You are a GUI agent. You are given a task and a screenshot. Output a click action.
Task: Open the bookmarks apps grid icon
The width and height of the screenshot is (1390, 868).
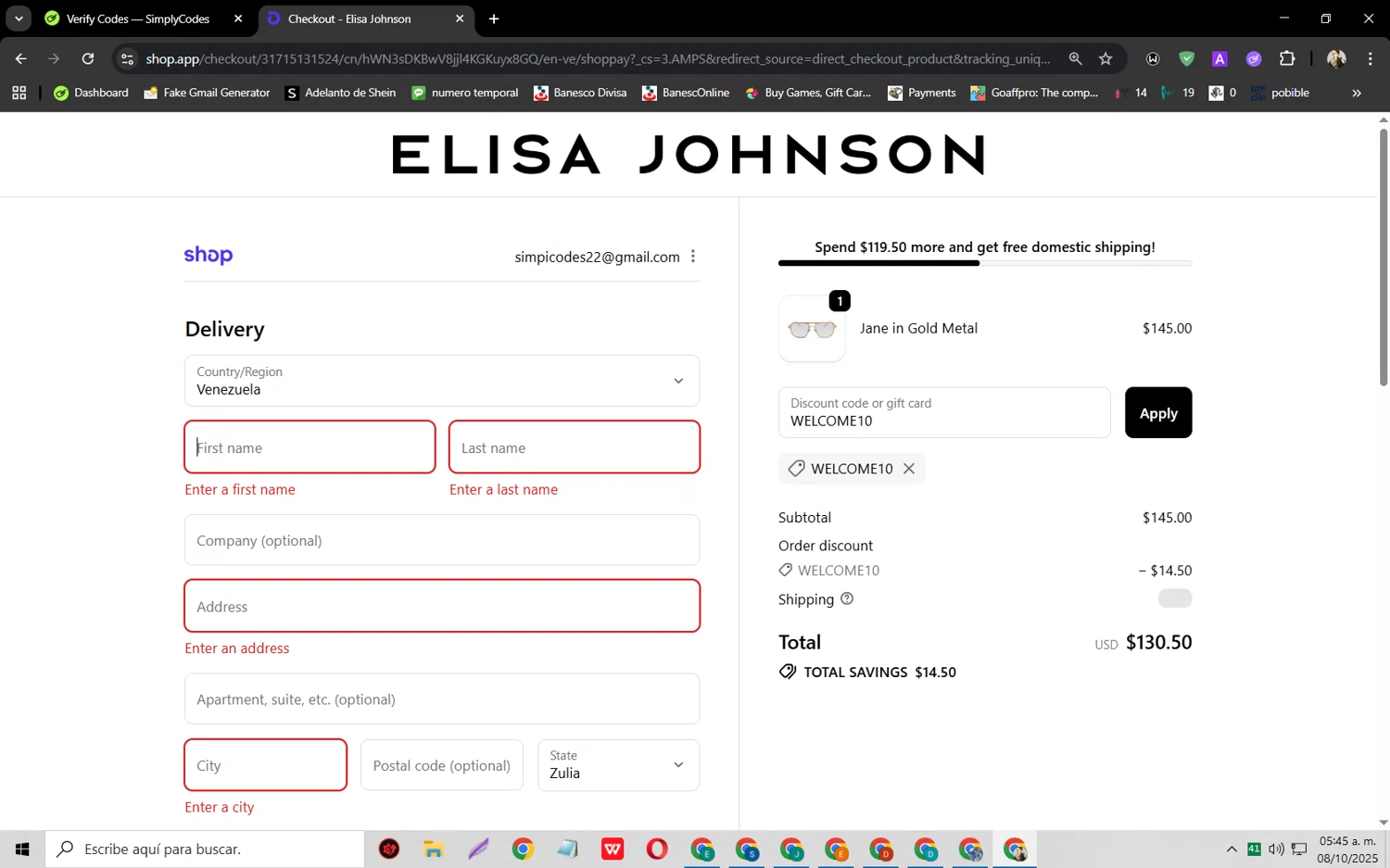[x=19, y=93]
